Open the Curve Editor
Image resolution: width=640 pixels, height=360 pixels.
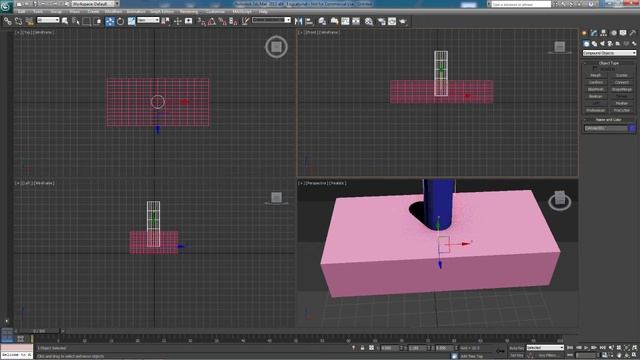point(345,21)
